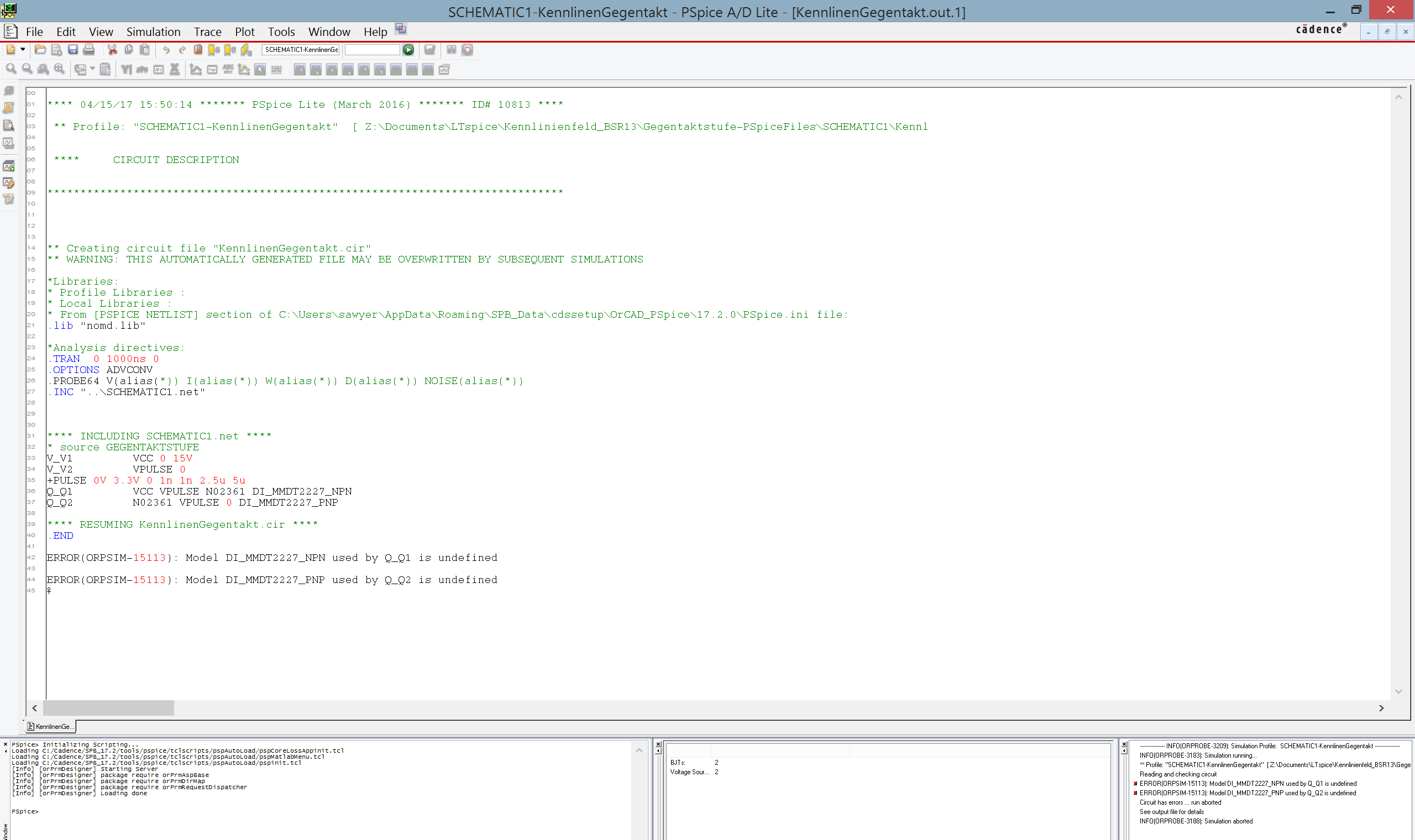Restore the inner document window button
This screenshot has width=1415, height=840.
coord(1387,32)
